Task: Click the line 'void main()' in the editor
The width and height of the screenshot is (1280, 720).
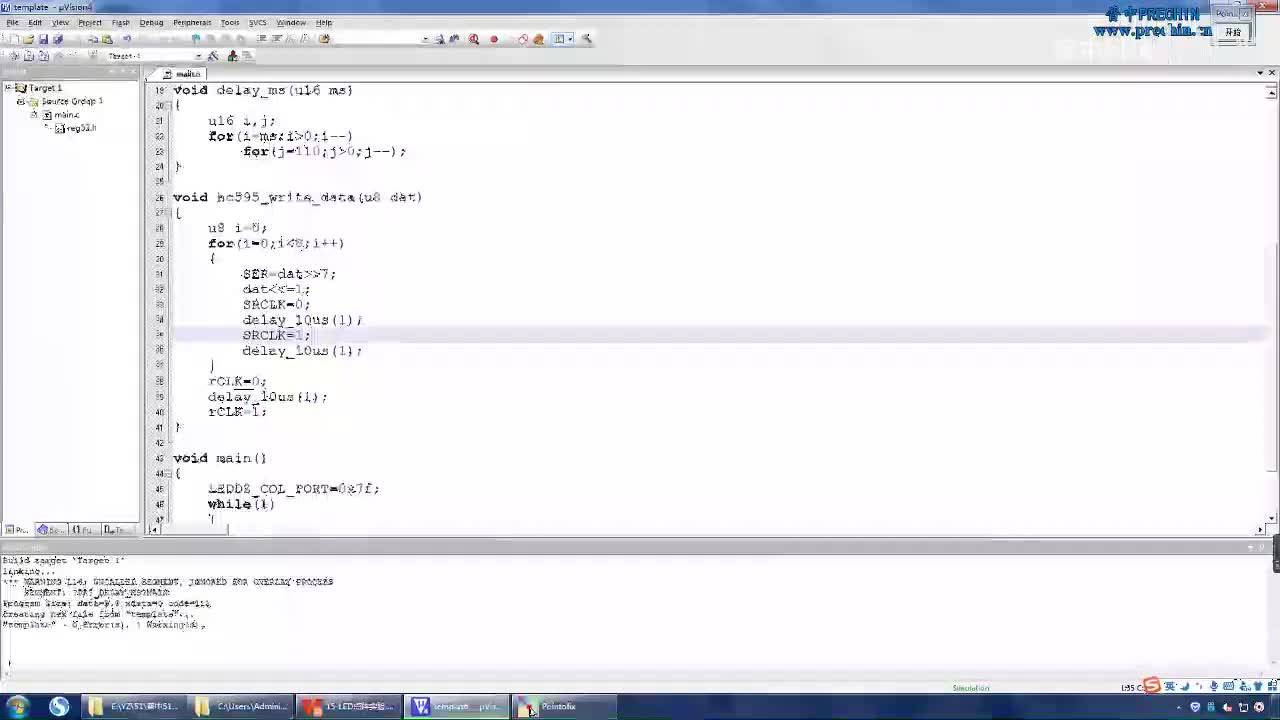Action: tap(220, 458)
